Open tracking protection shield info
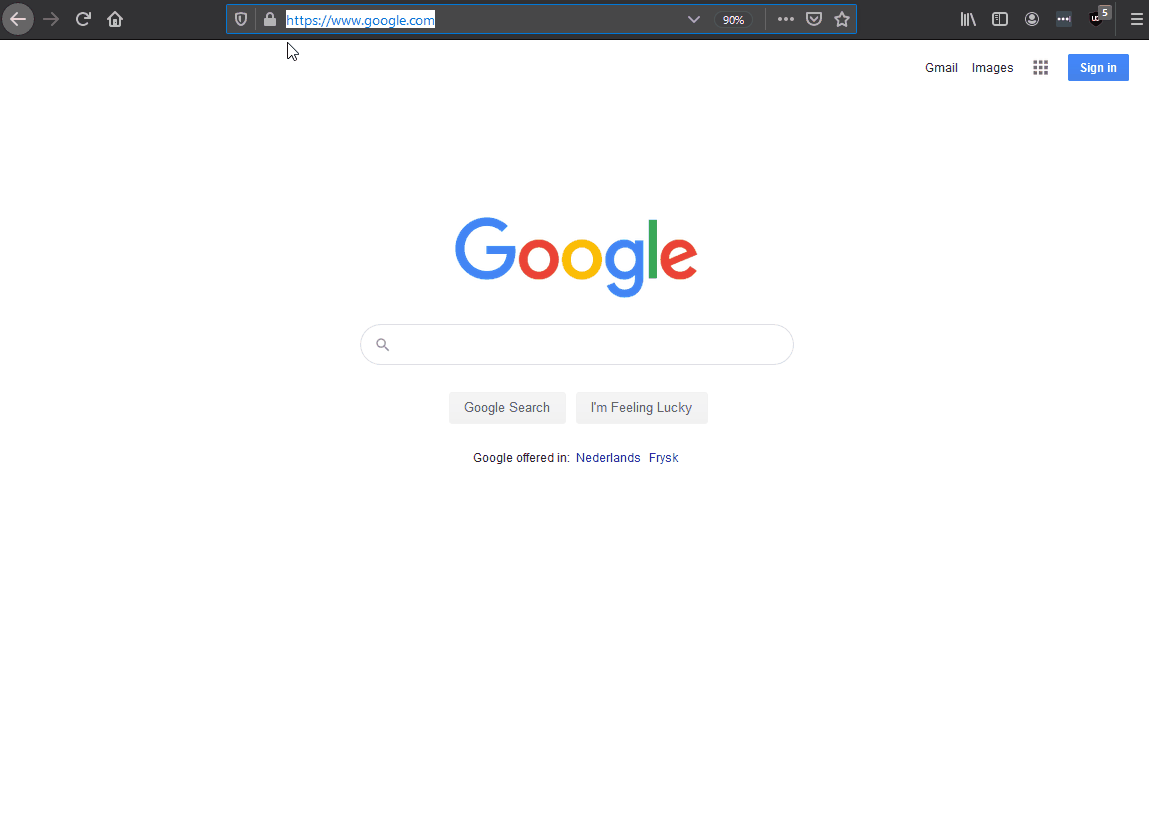Viewport: 1149px width, 836px height. click(241, 19)
